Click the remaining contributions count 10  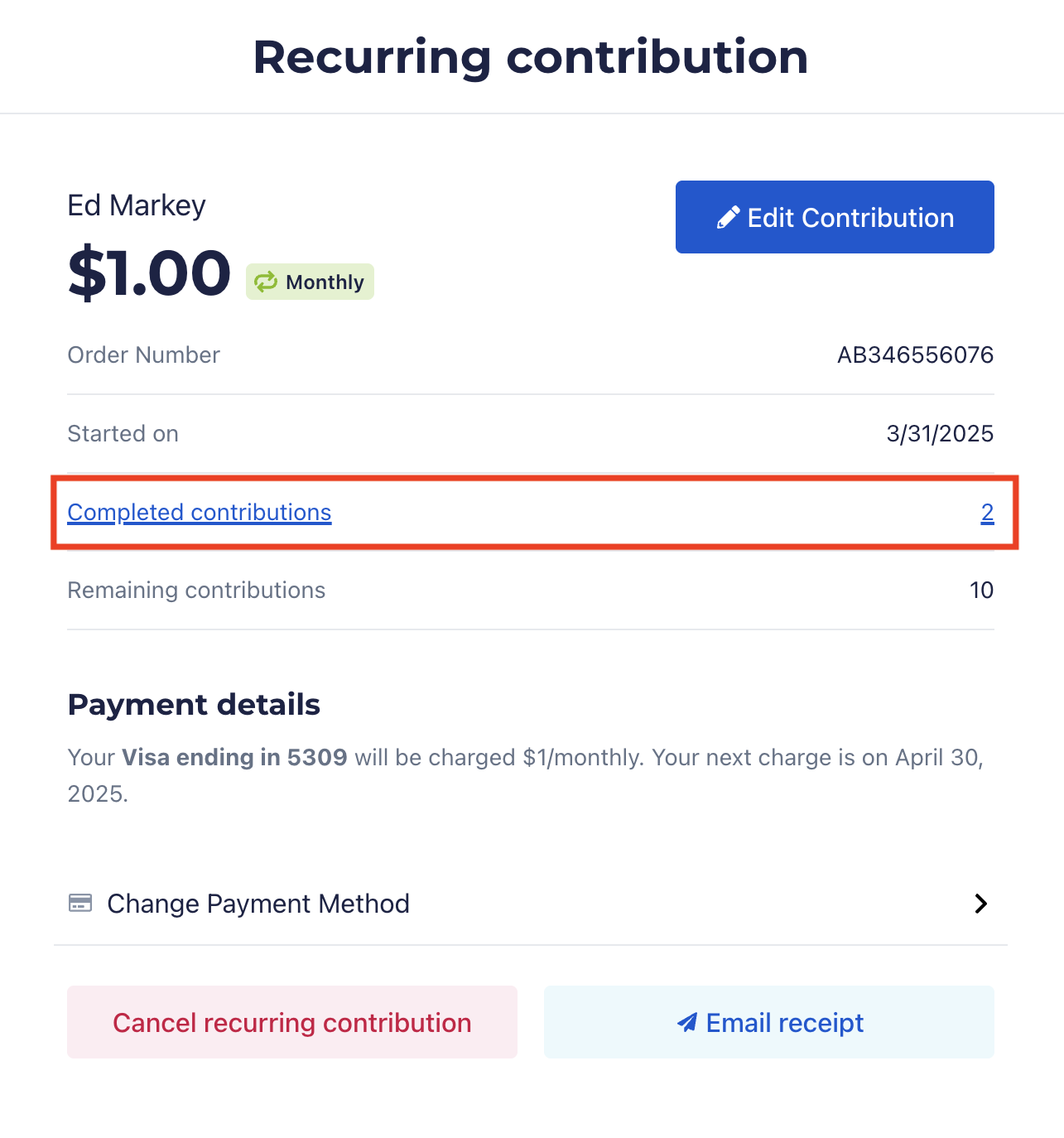(981, 591)
